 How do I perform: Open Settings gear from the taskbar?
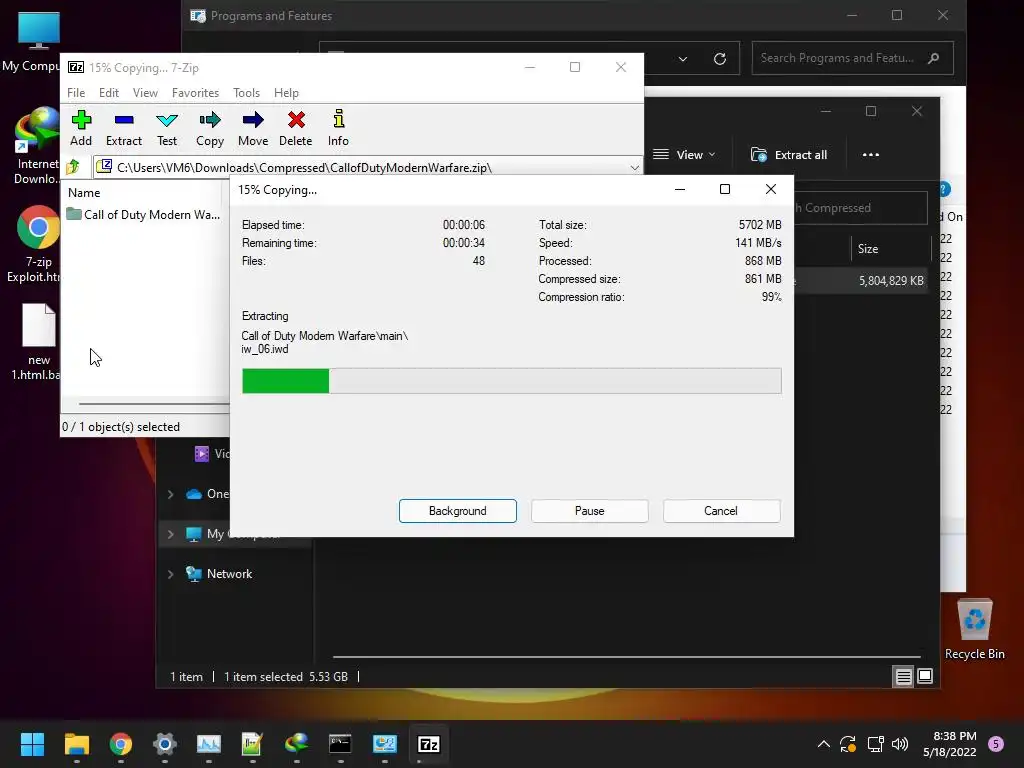[x=165, y=744]
